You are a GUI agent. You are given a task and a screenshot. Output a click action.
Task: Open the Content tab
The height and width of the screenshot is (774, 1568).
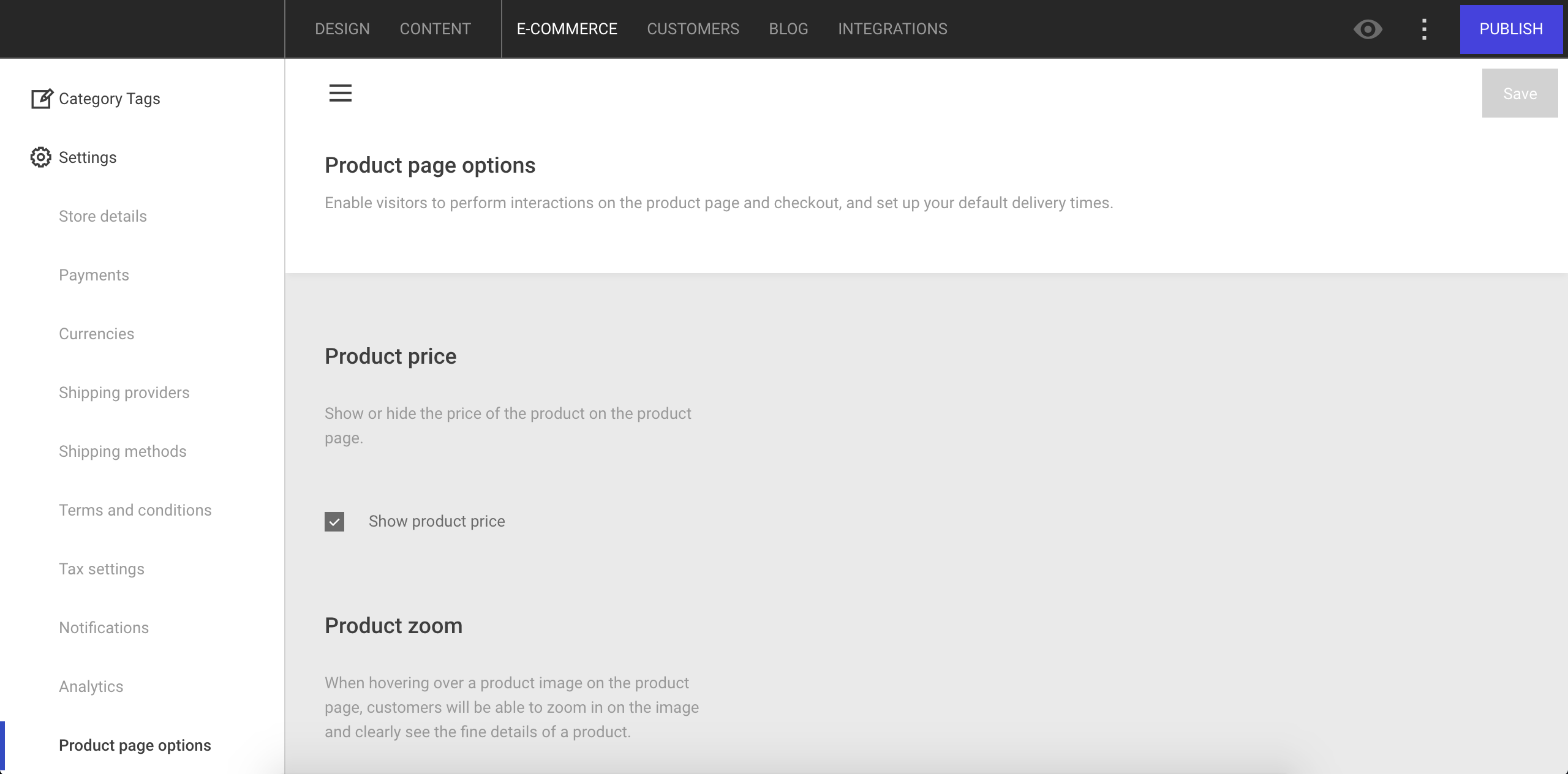pos(435,29)
